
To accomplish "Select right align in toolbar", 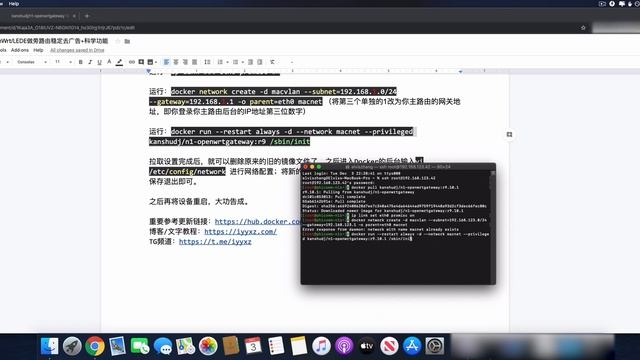I will coord(185,62).
